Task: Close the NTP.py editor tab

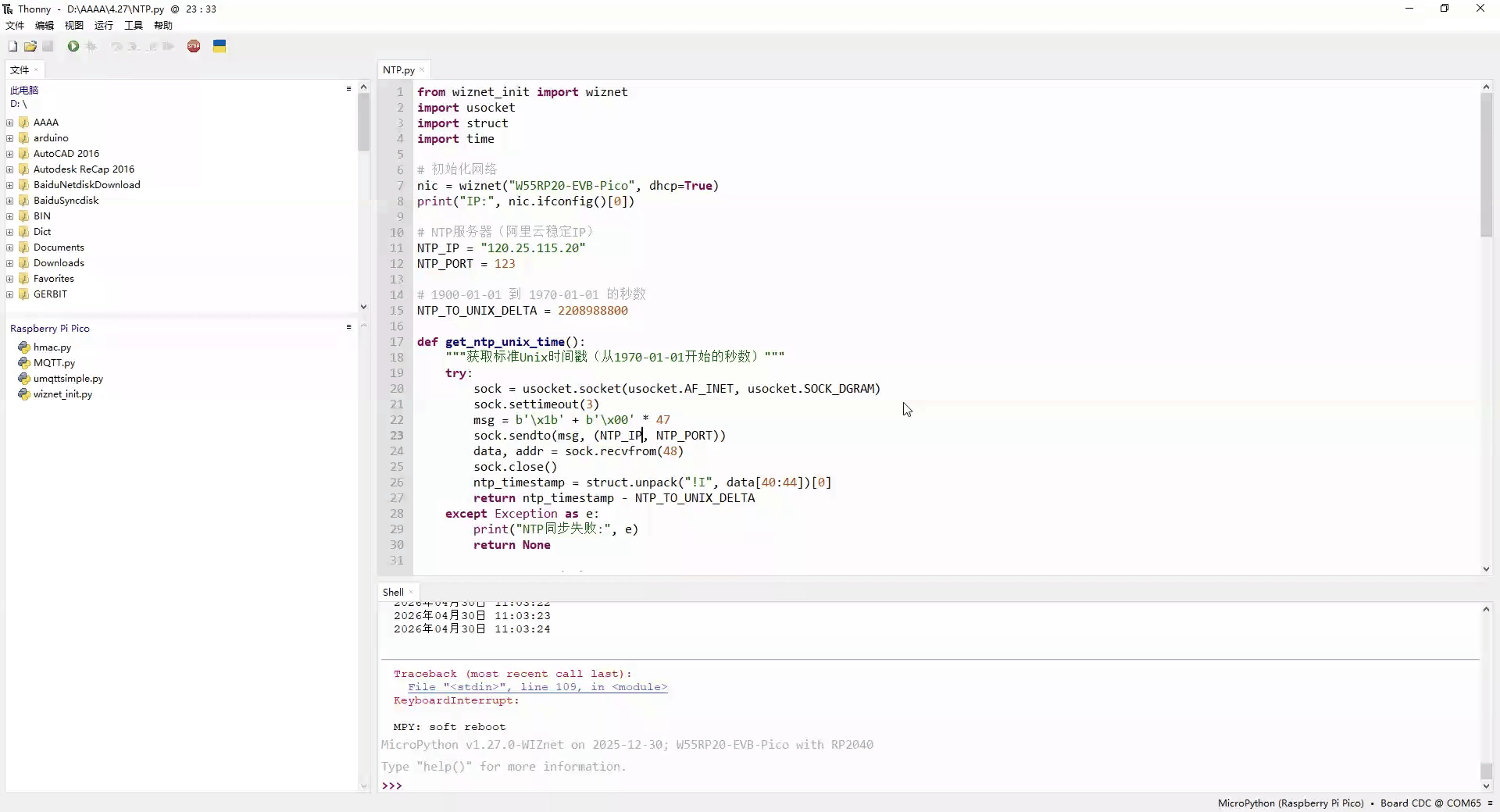Action: pyautogui.click(x=422, y=70)
